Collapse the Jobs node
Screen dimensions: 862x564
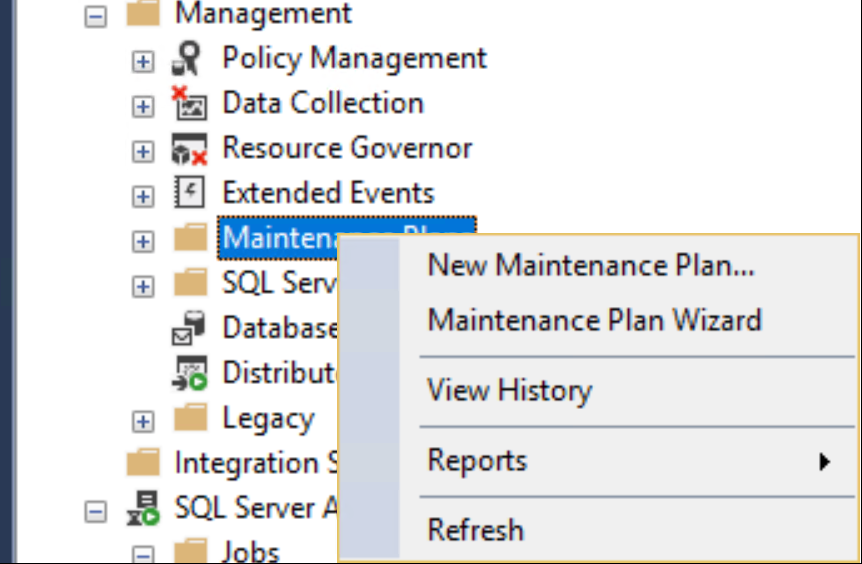[x=143, y=554]
